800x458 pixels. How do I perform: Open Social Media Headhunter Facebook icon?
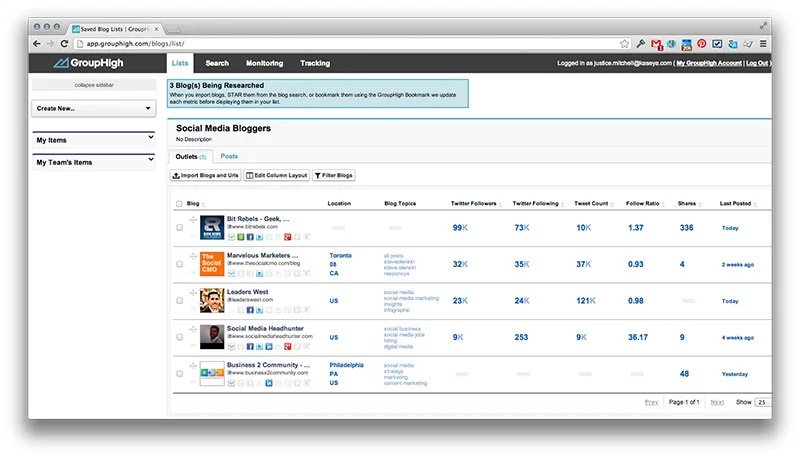(x=250, y=347)
